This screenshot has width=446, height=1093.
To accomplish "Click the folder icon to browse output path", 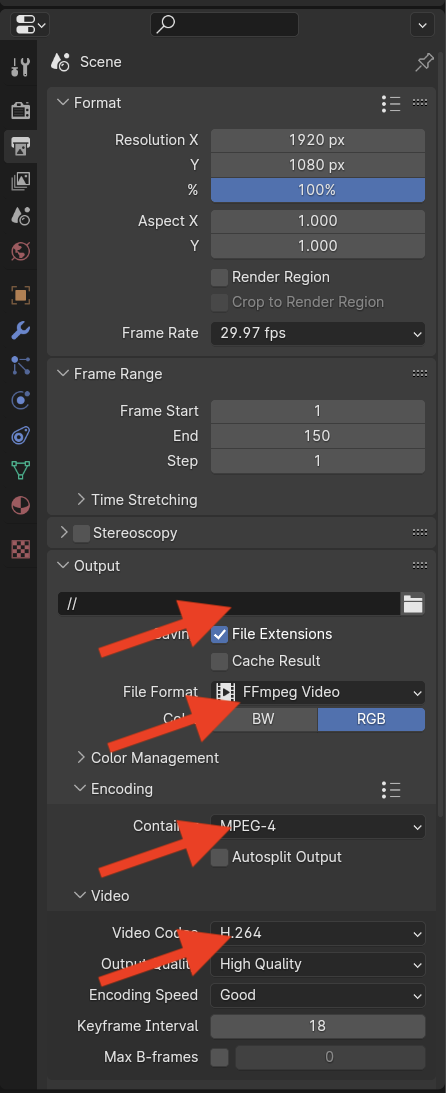I will [413, 604].
